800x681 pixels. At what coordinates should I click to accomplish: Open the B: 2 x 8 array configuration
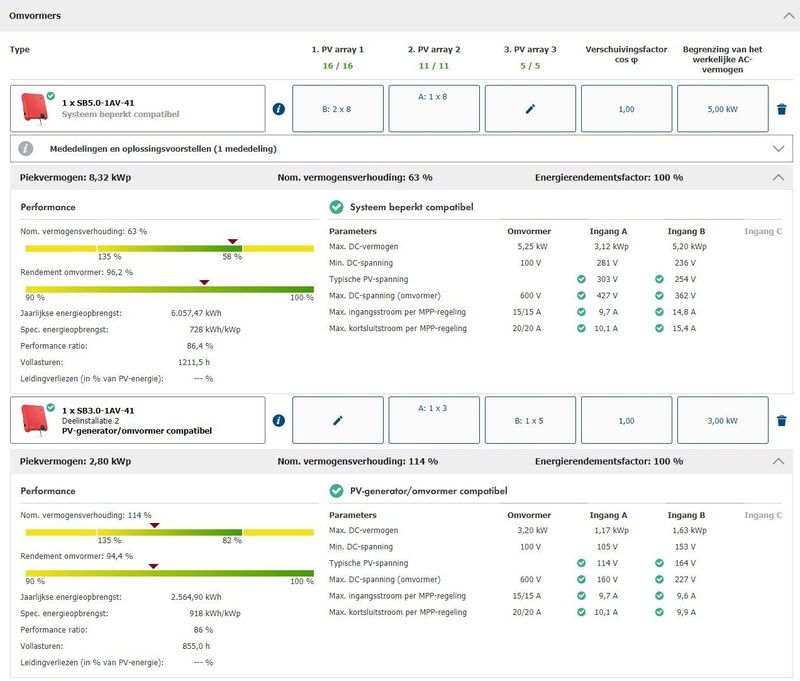tap(337, 109)
